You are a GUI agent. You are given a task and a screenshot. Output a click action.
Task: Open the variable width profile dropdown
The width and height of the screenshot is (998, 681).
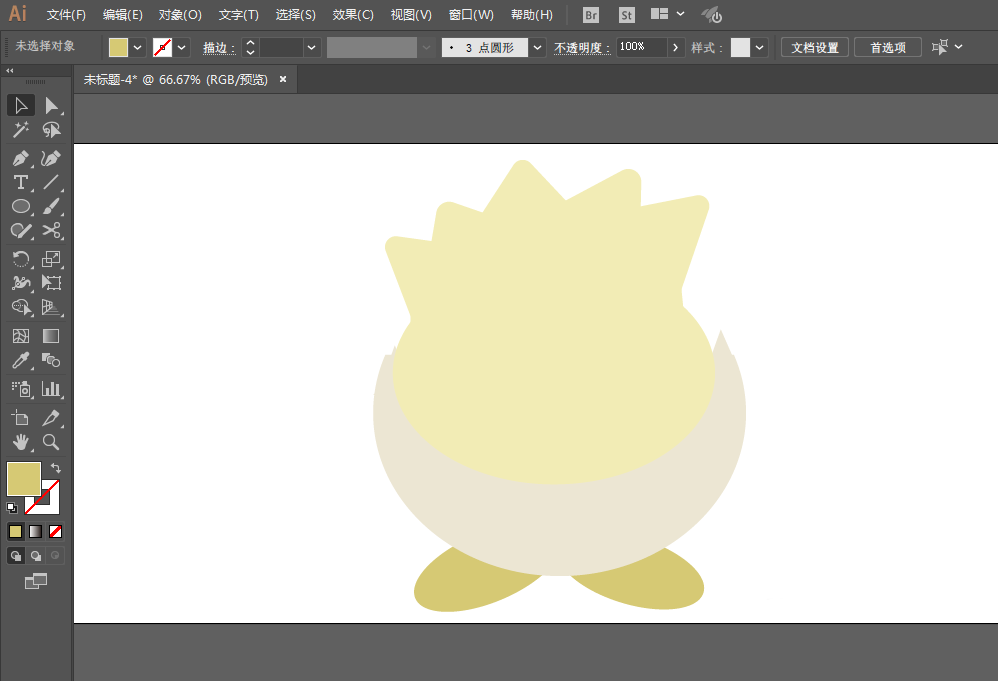point(426,48)
